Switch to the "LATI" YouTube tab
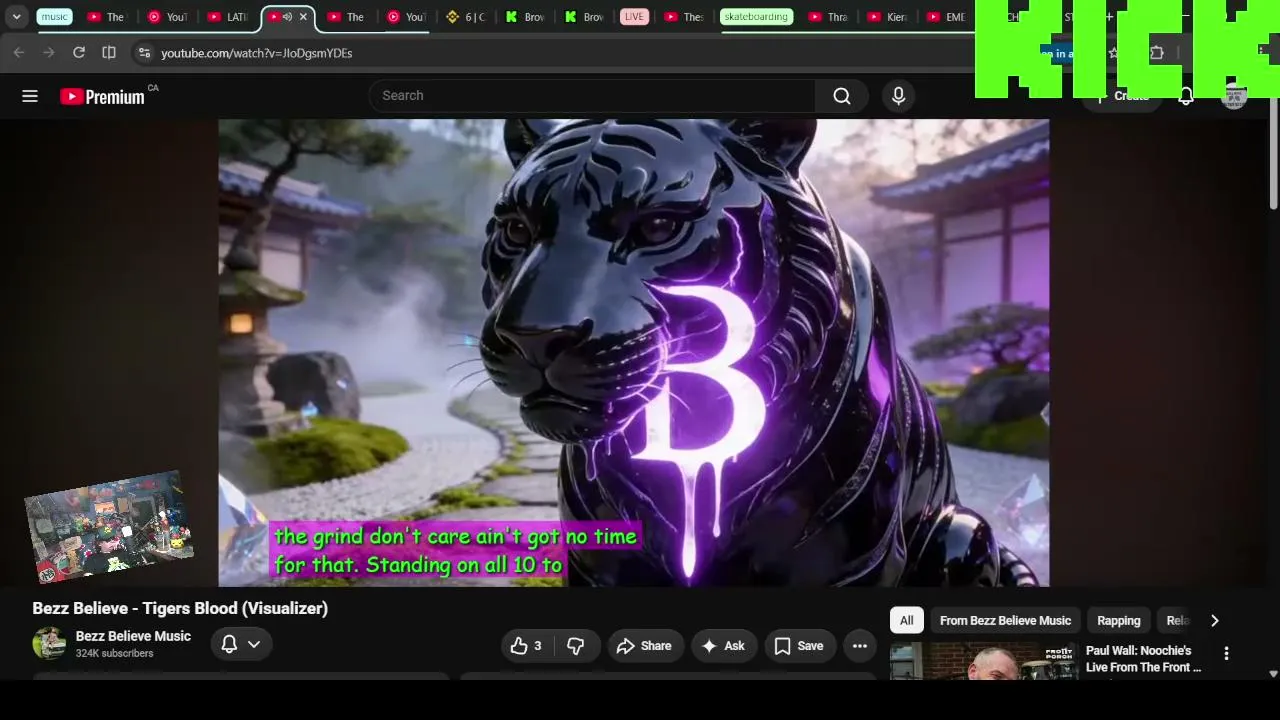 pyautogui.click(x=228, y=17)
